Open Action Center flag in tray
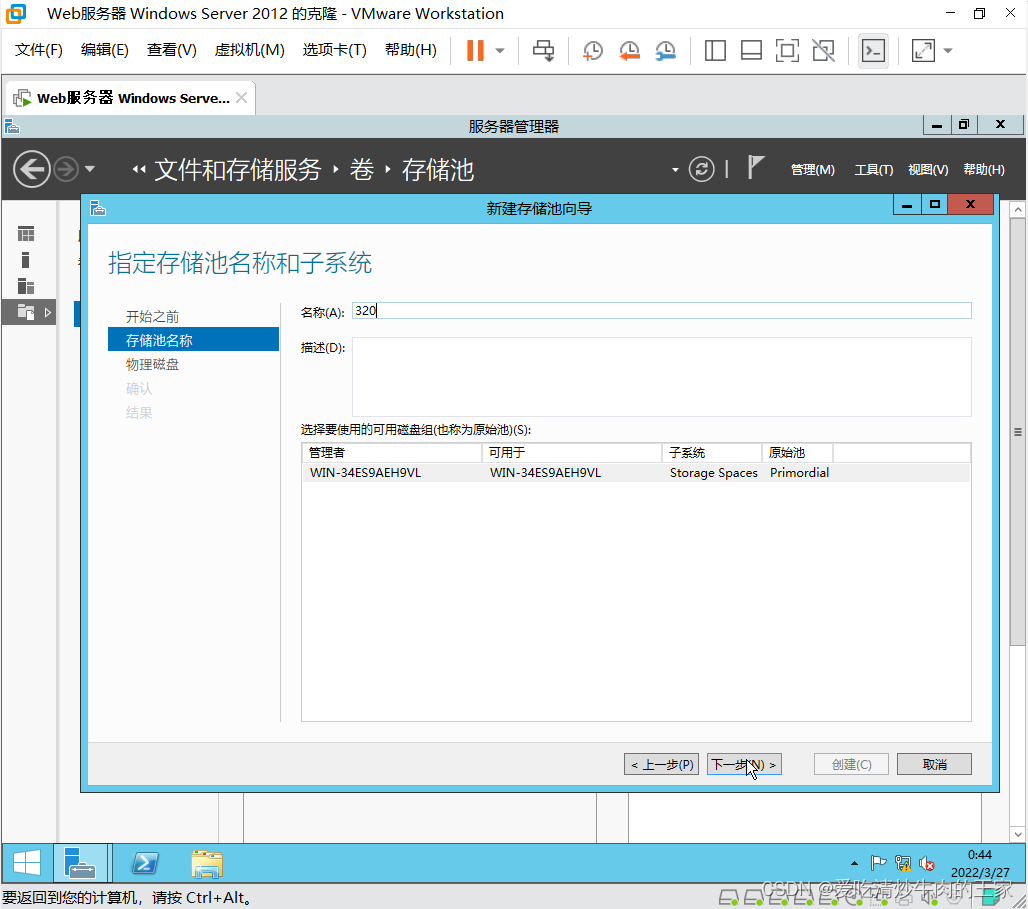 click(x=879, y=863)
